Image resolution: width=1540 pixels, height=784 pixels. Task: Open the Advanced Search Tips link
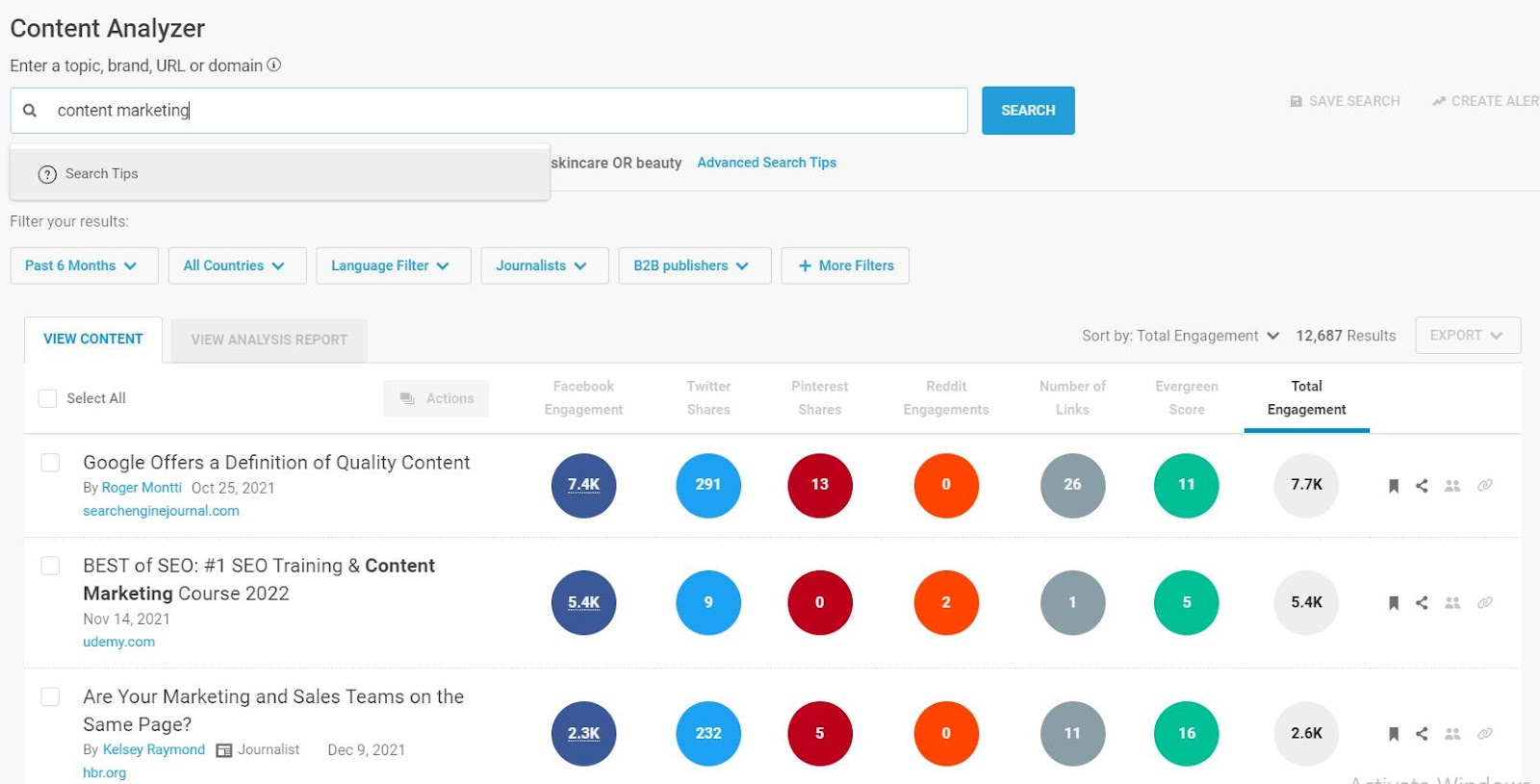(x=766, y=163)
